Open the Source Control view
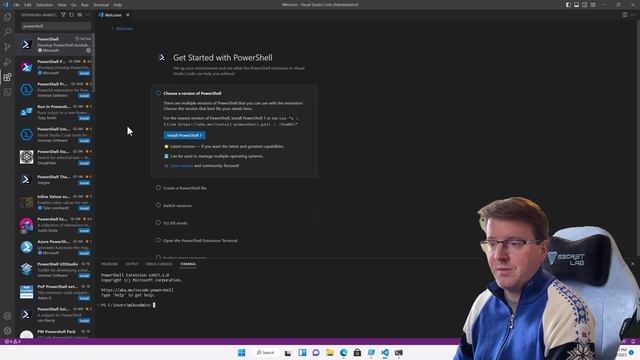The width and height of the screenshot is (640, 360). tap(7, 47)
